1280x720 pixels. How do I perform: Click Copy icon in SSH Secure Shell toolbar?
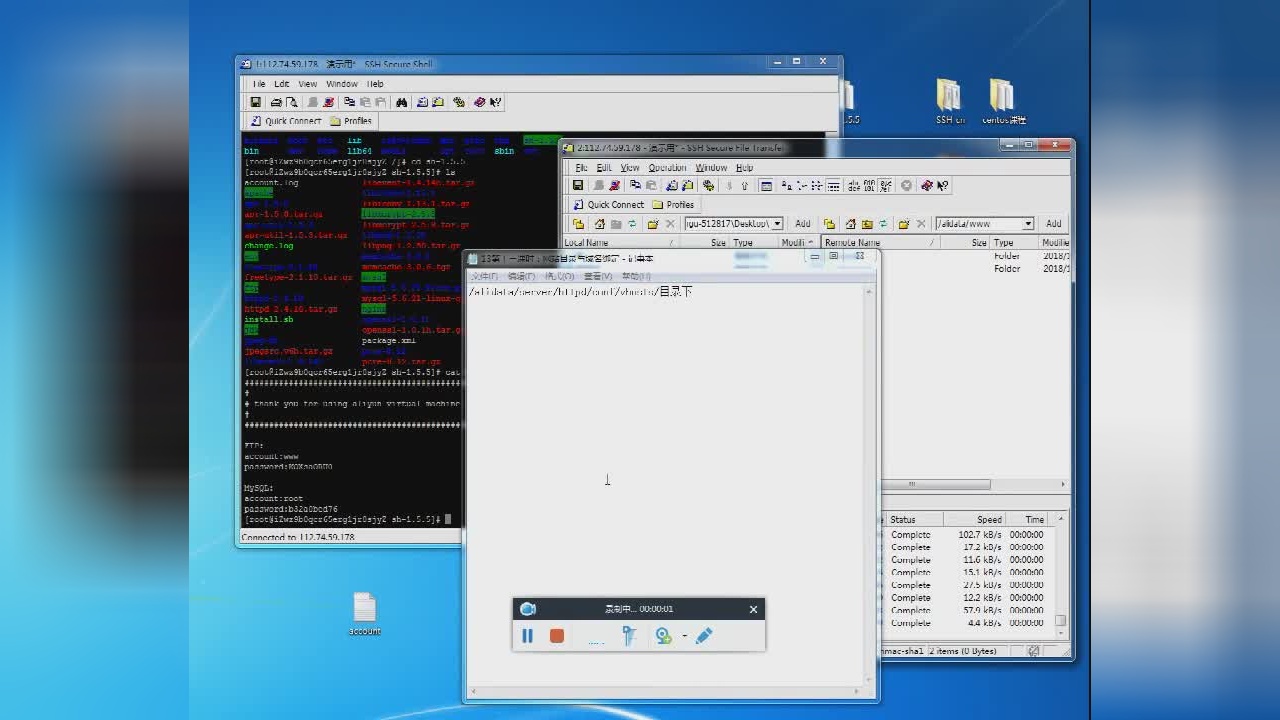(x=349, y=102)
